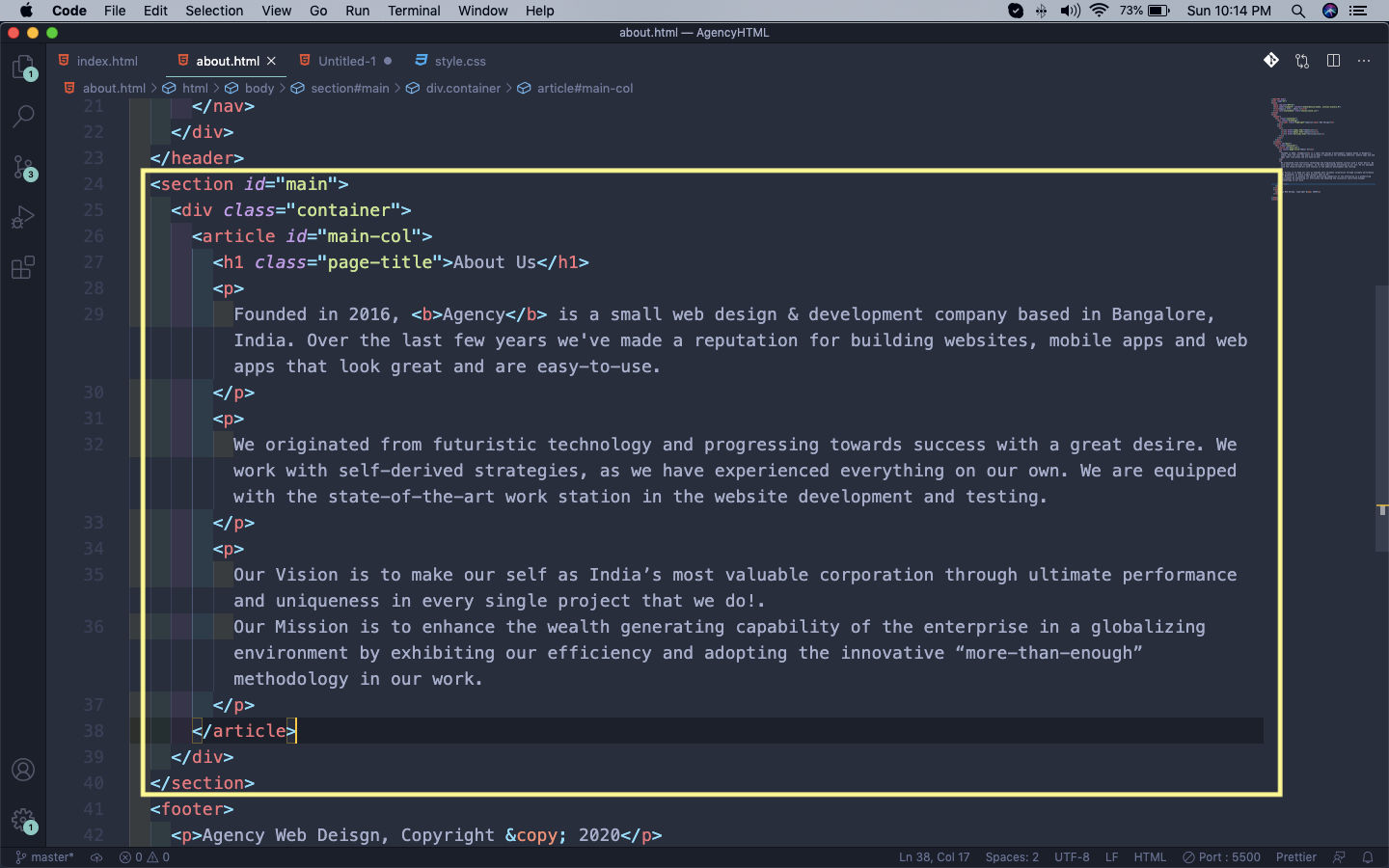Screen dimensions: 1389x868
Task: Open the Wi-Fi menu bar icon
Action: pyautogui.click(x=1100, y=11)
